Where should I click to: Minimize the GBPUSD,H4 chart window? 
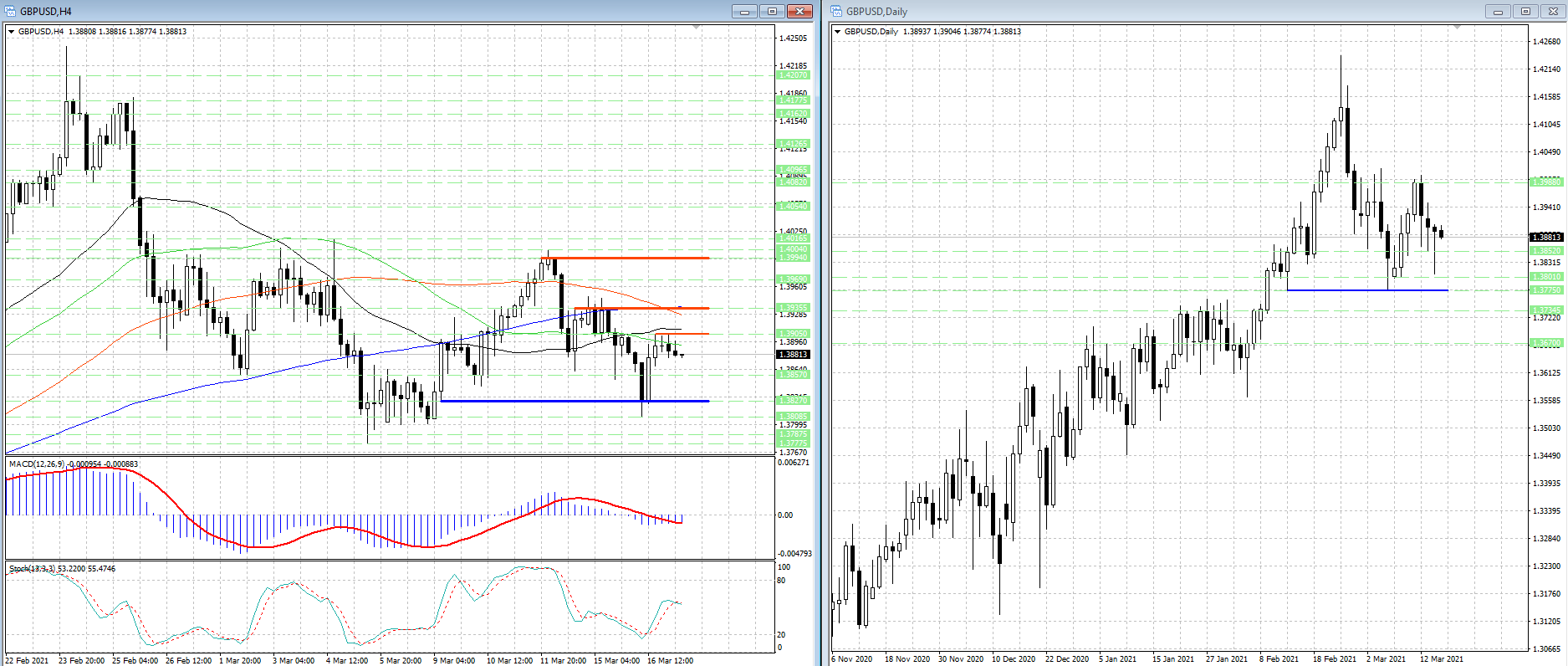click(x=743, y=11)
